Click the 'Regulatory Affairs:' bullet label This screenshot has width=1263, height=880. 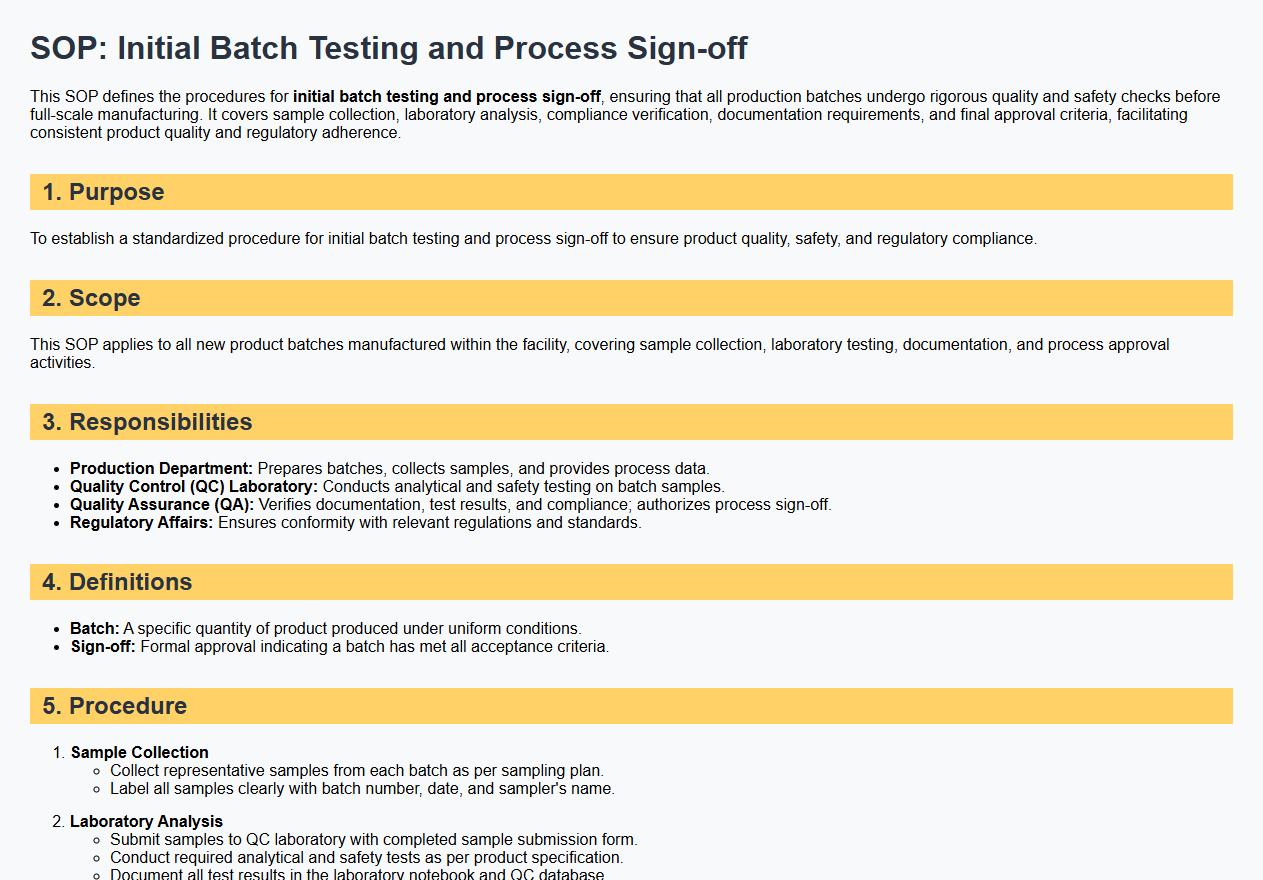(141, 522)
